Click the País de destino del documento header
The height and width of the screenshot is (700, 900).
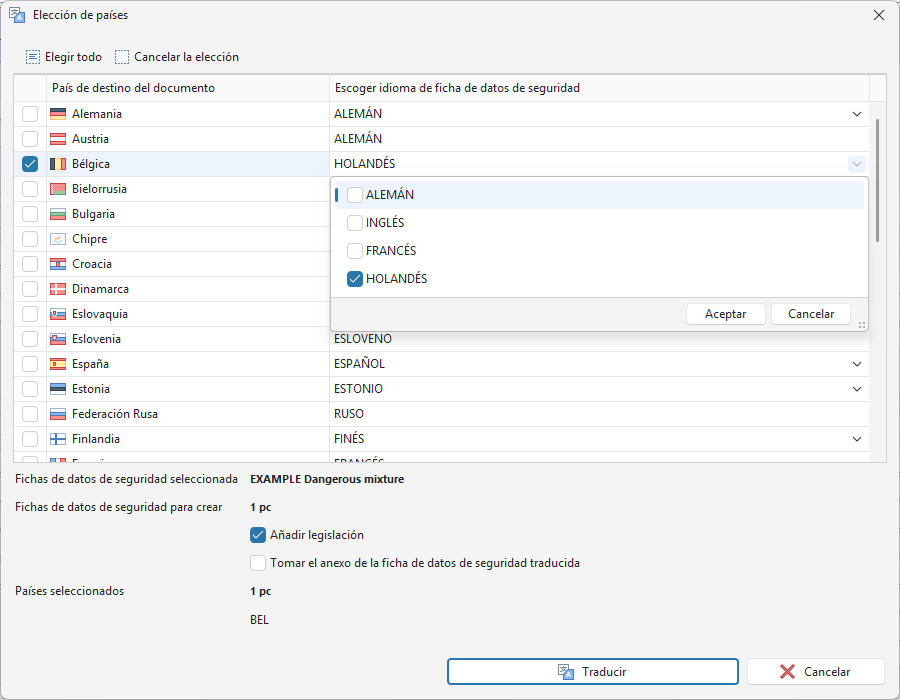pyautogui.click(x=188, y=88)
